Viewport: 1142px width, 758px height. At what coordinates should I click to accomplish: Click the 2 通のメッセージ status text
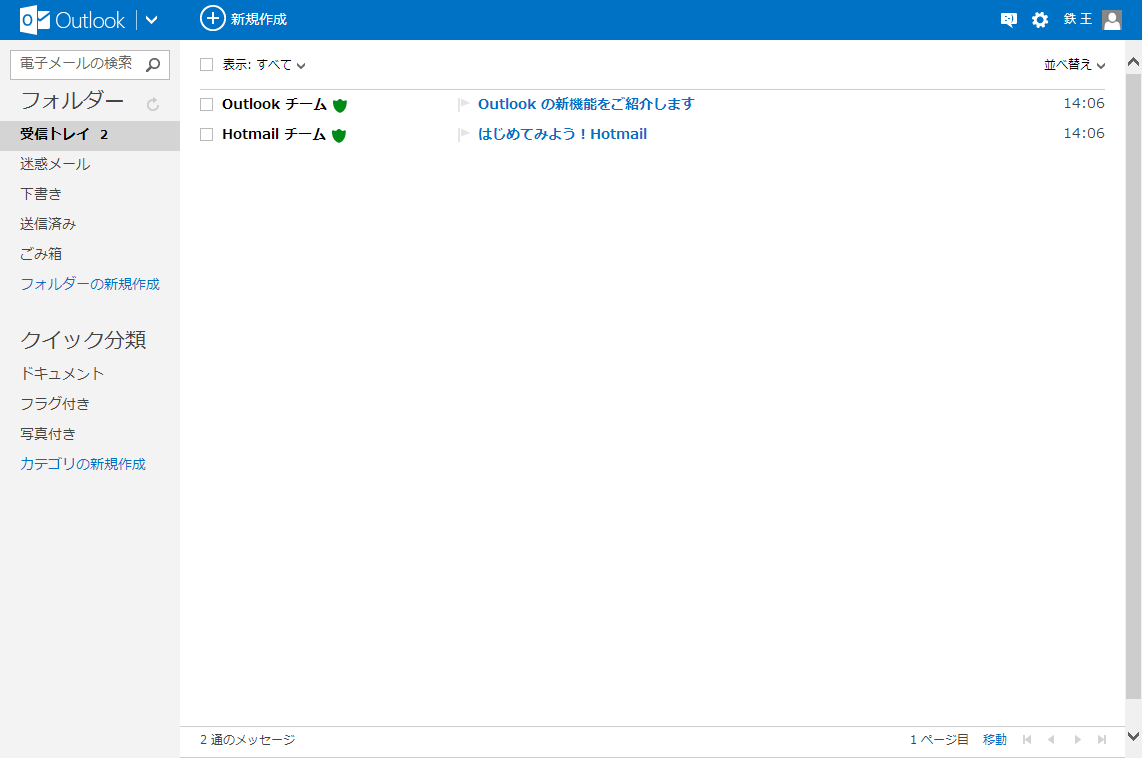pos(248,740)
